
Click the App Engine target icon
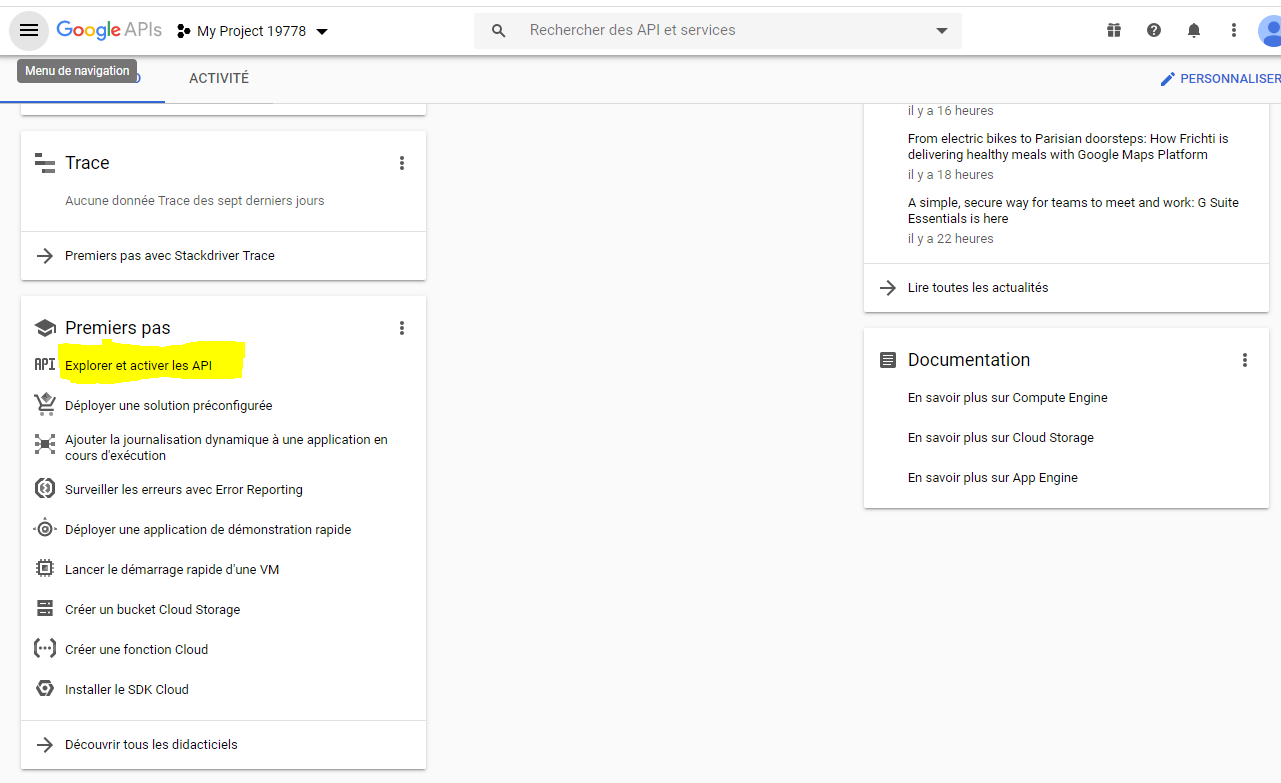(44, 529)
